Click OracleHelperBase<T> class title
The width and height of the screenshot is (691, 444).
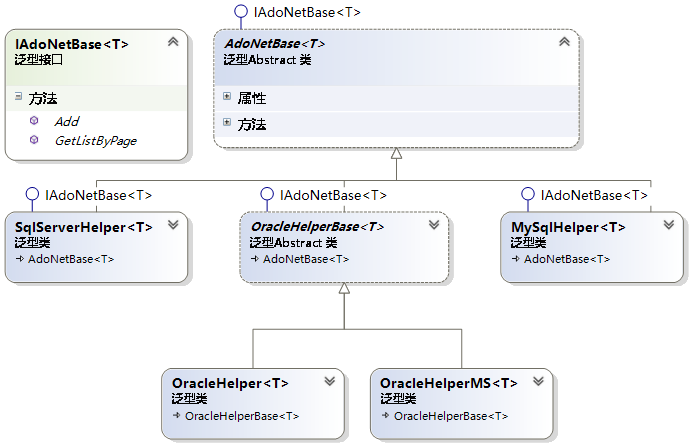tap(317, 226)
